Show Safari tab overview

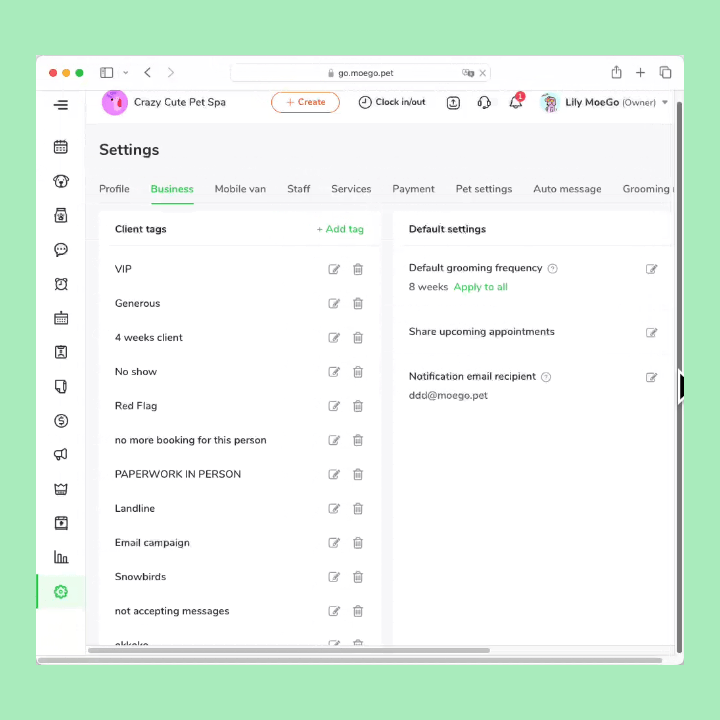665,72
